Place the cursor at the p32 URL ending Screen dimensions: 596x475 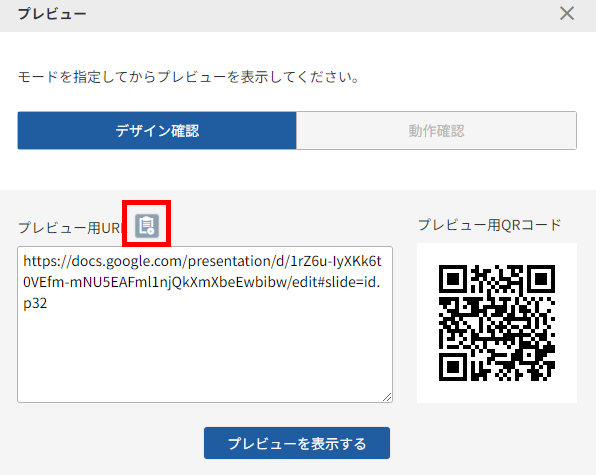tap(35, 303)
